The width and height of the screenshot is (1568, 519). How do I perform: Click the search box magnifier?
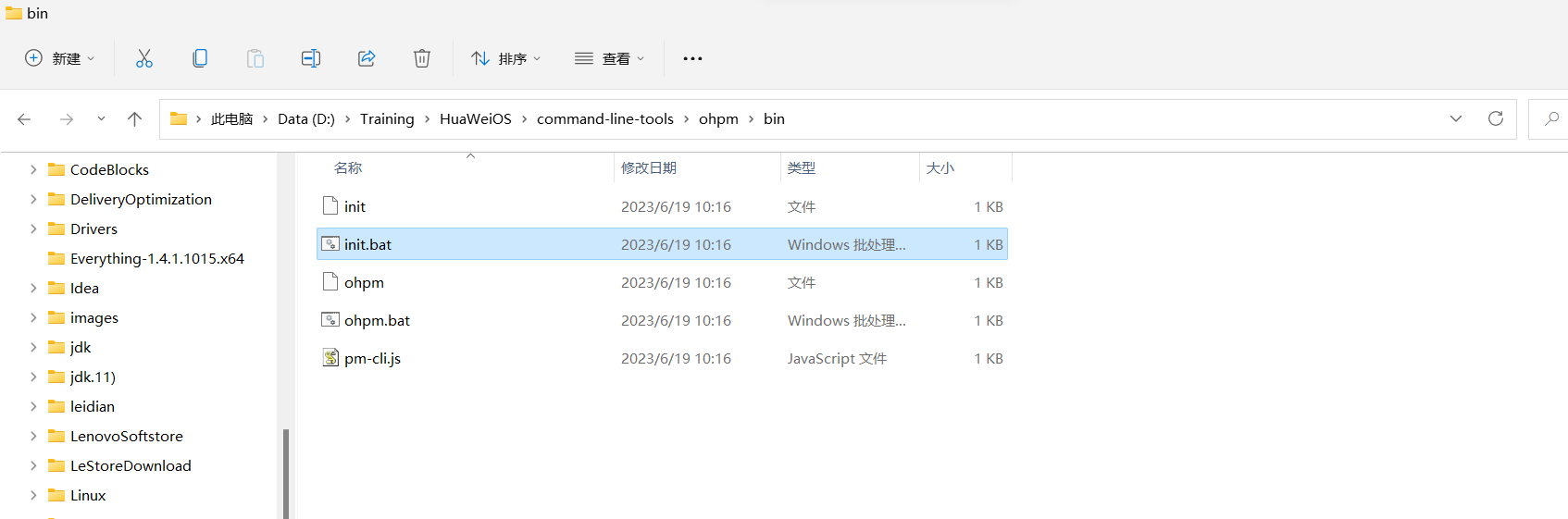[1551, 118]
